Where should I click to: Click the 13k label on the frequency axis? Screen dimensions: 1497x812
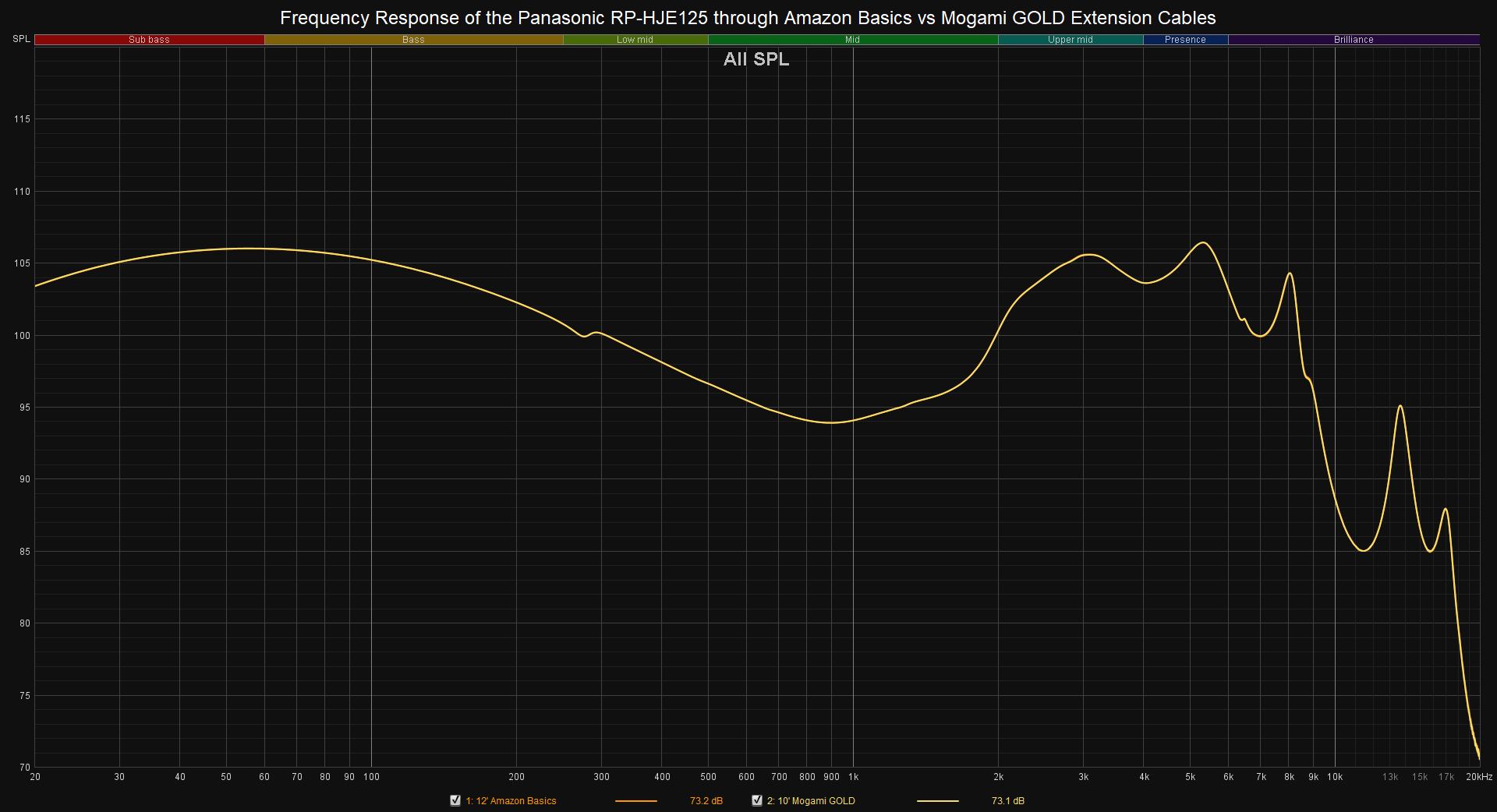click(1390, 777)
